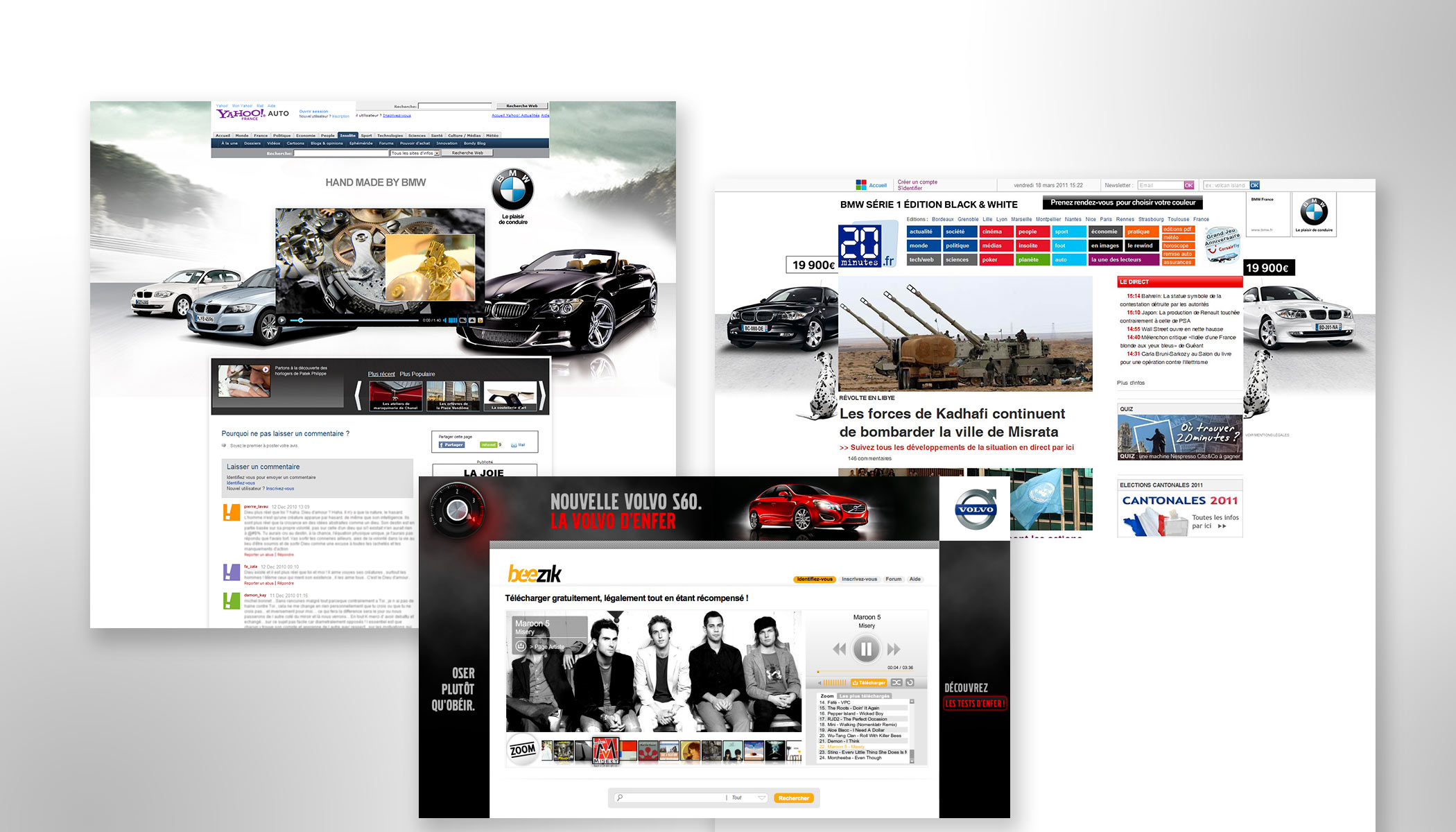Image resolution: width=1456 pixels, height=832 pixels.
Task: Select 'Cartoons' in Yahoo blue submenu
Action: pos(295,144)
